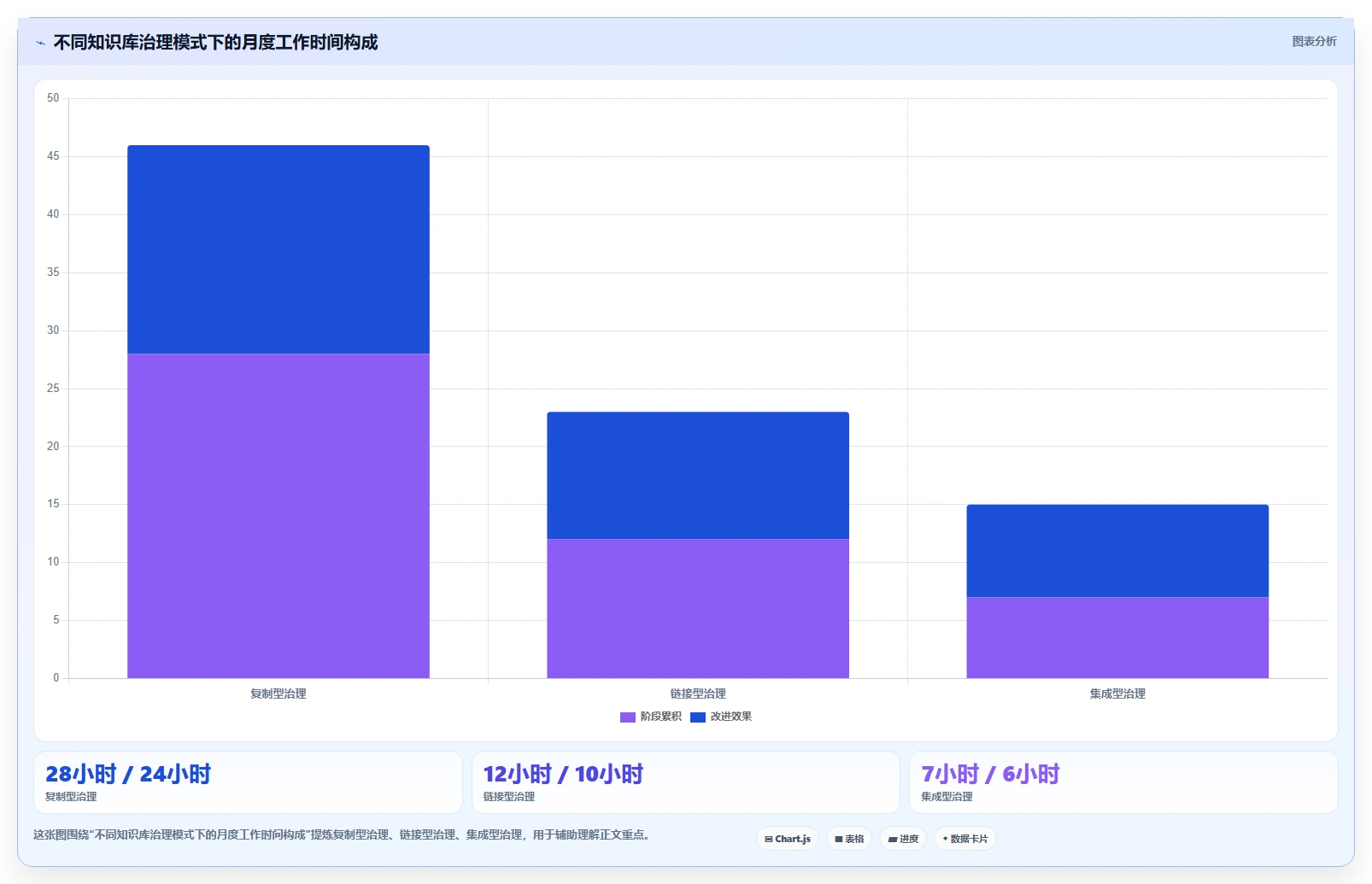Viewport: 1372px width, 884px height.
Task: Click the chart icon beside the title
Action: (x=41, y=43)
